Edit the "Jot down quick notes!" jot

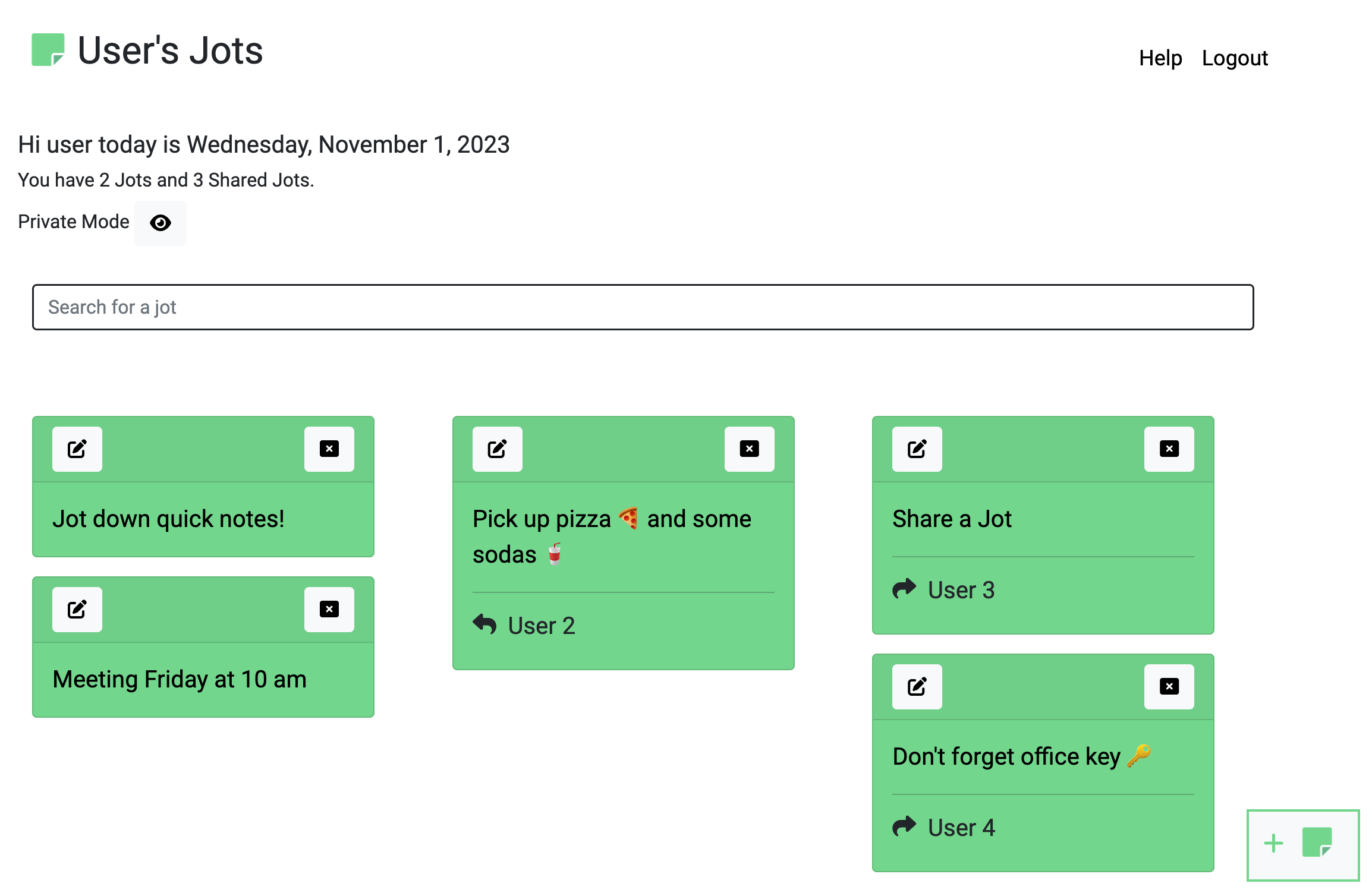coord(77,449)
